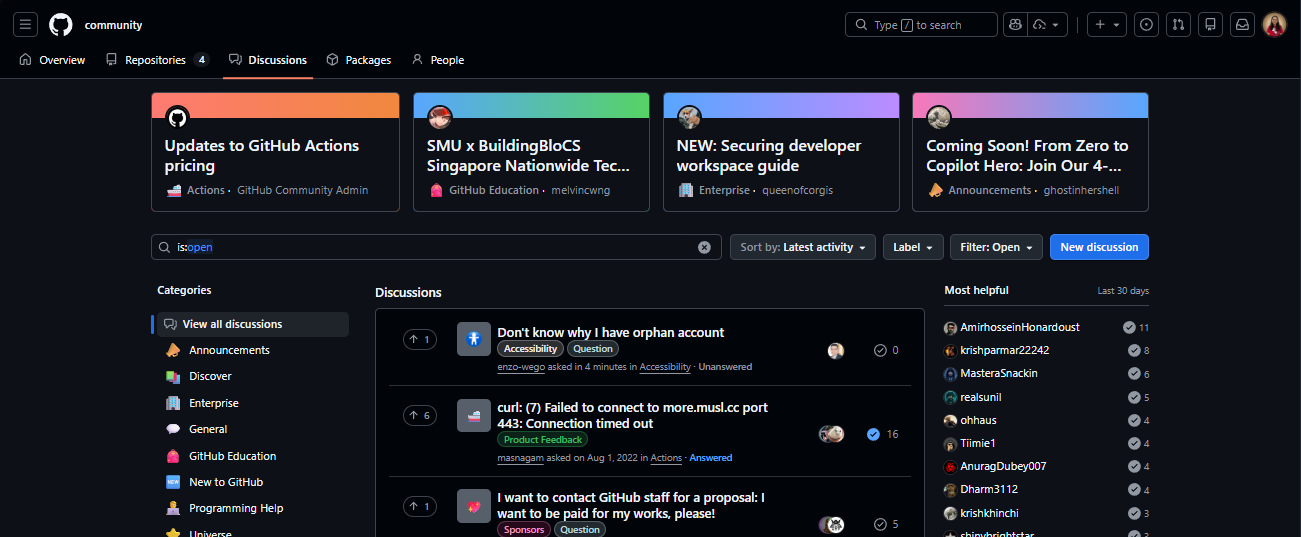The width and height of the screenshot is (1301, 537).
Task: Click melvincwng author name on spotlight card
Action: (x=580, y=190)
